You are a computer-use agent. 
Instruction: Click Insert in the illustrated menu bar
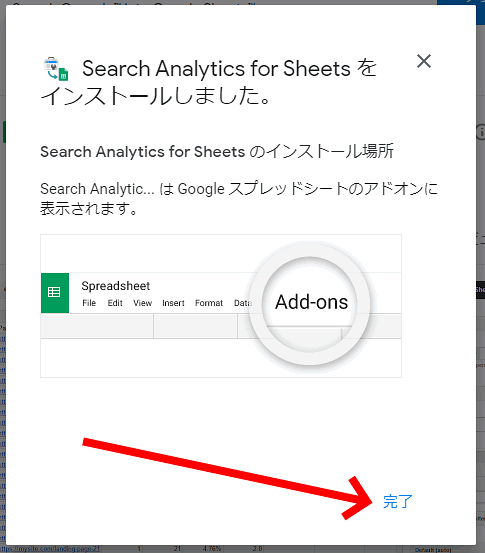pos(173,303)
